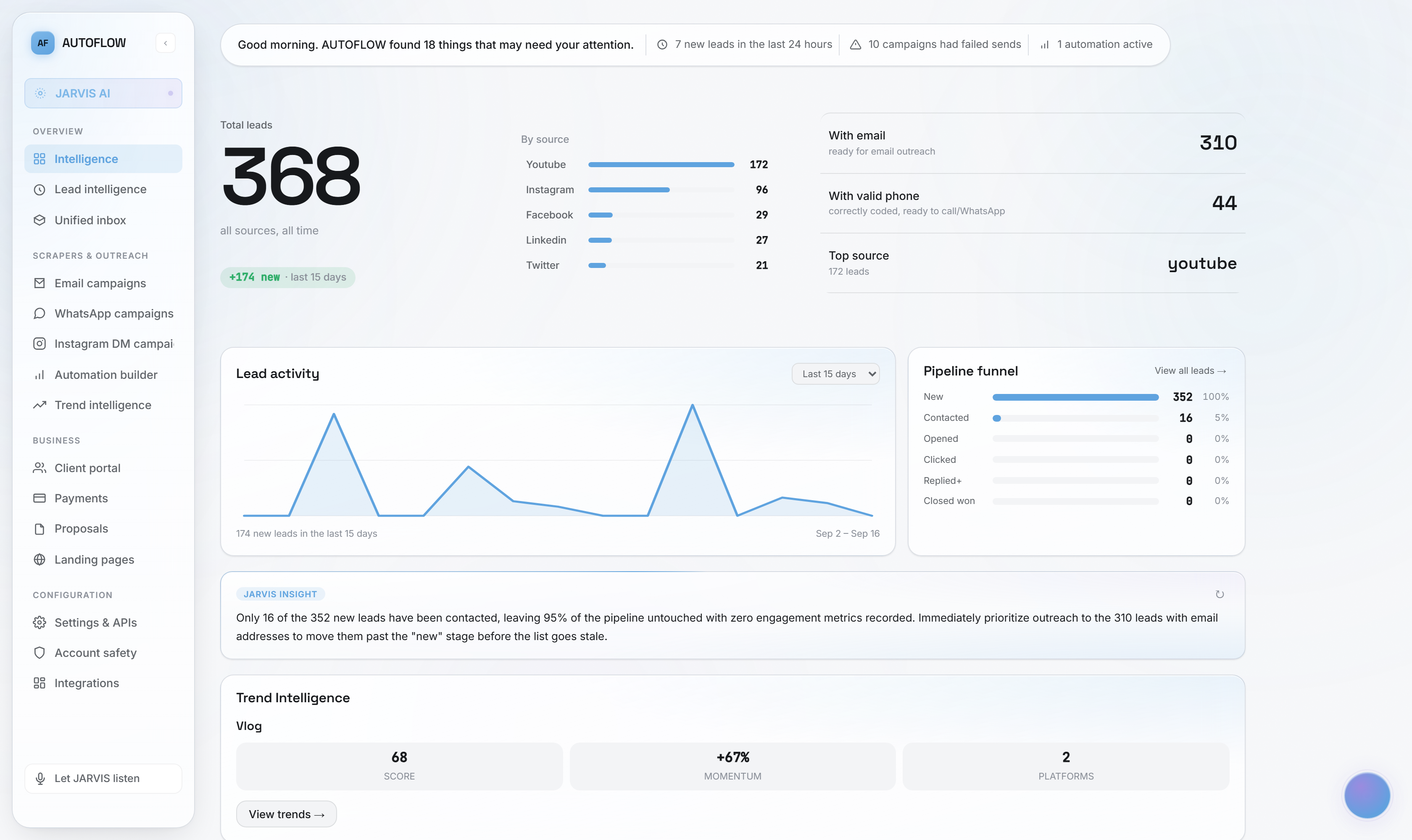Click the With email stat row
Screen dimensions: 1412x840
point(1032,143)
